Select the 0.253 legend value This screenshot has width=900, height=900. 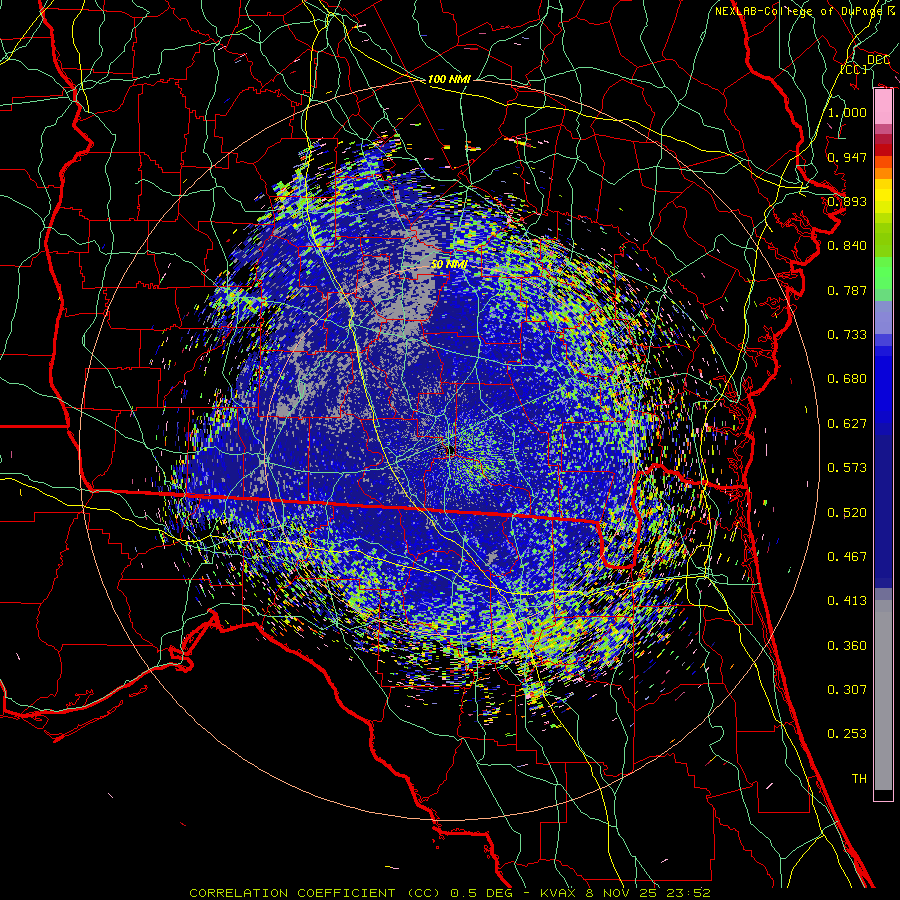click(x=847, y=734)
